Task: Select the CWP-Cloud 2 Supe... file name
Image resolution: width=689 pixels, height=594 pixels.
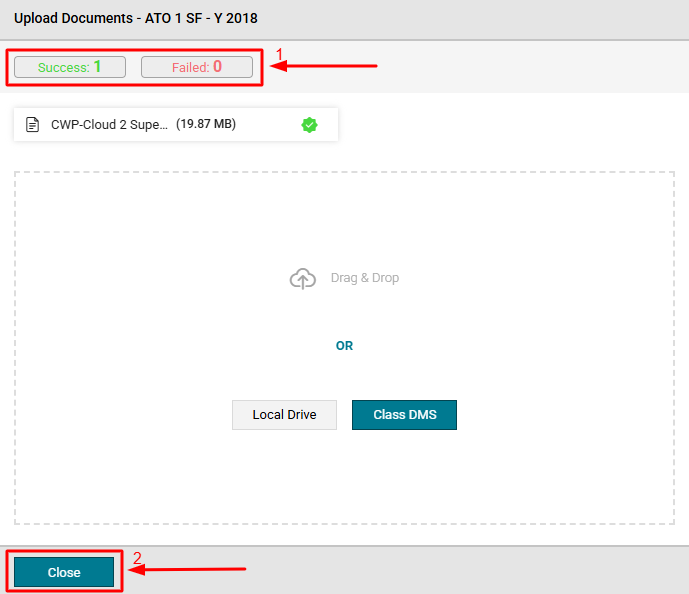Action: coord(109,125)
